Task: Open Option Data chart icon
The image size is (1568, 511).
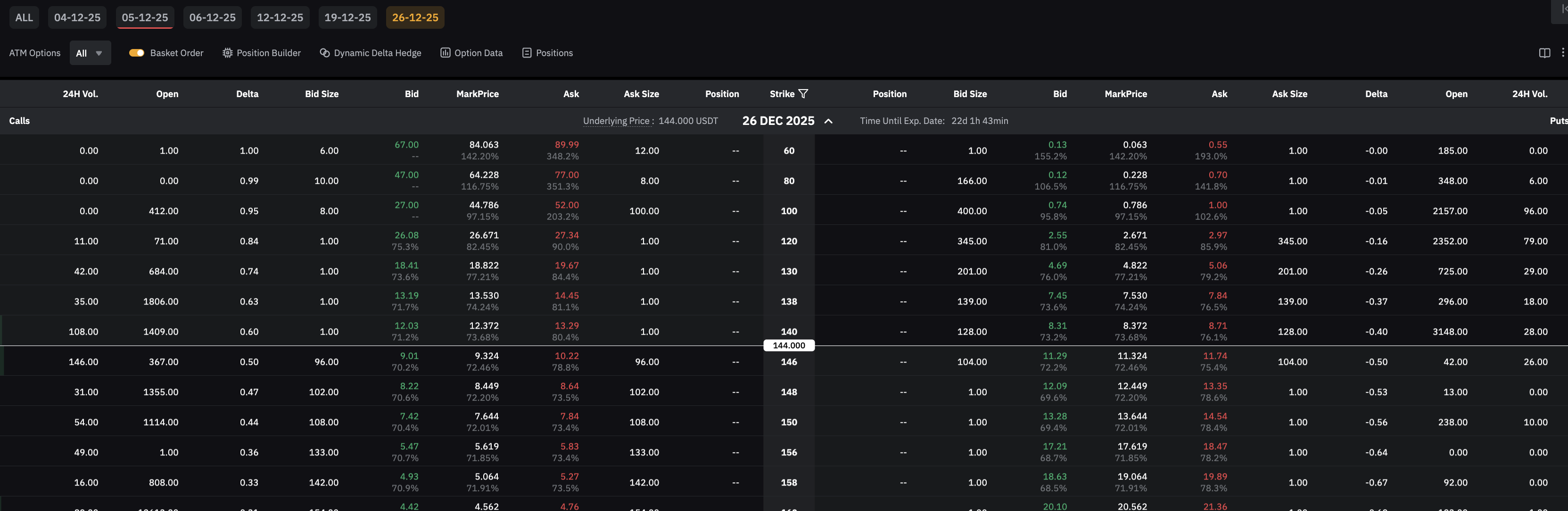Action: click(x=445, y=53)
